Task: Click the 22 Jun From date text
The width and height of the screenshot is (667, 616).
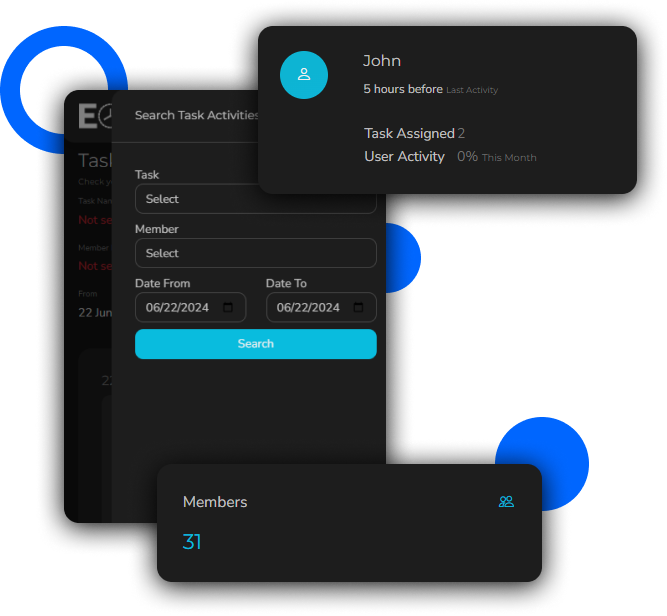Action: [x=95, y=310]
